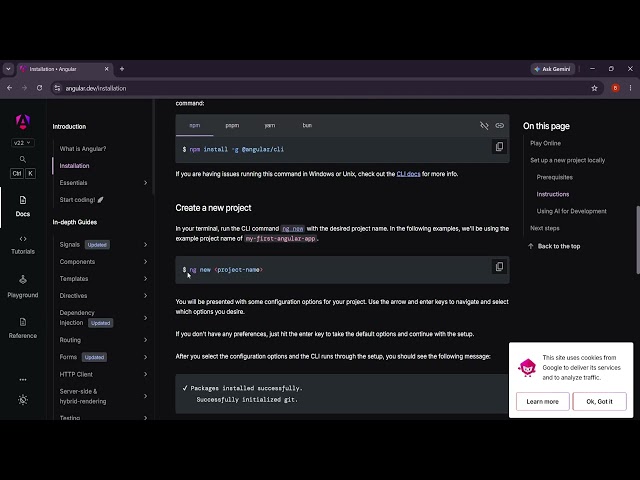Copy the npm install command

click(x=499, y=147)
